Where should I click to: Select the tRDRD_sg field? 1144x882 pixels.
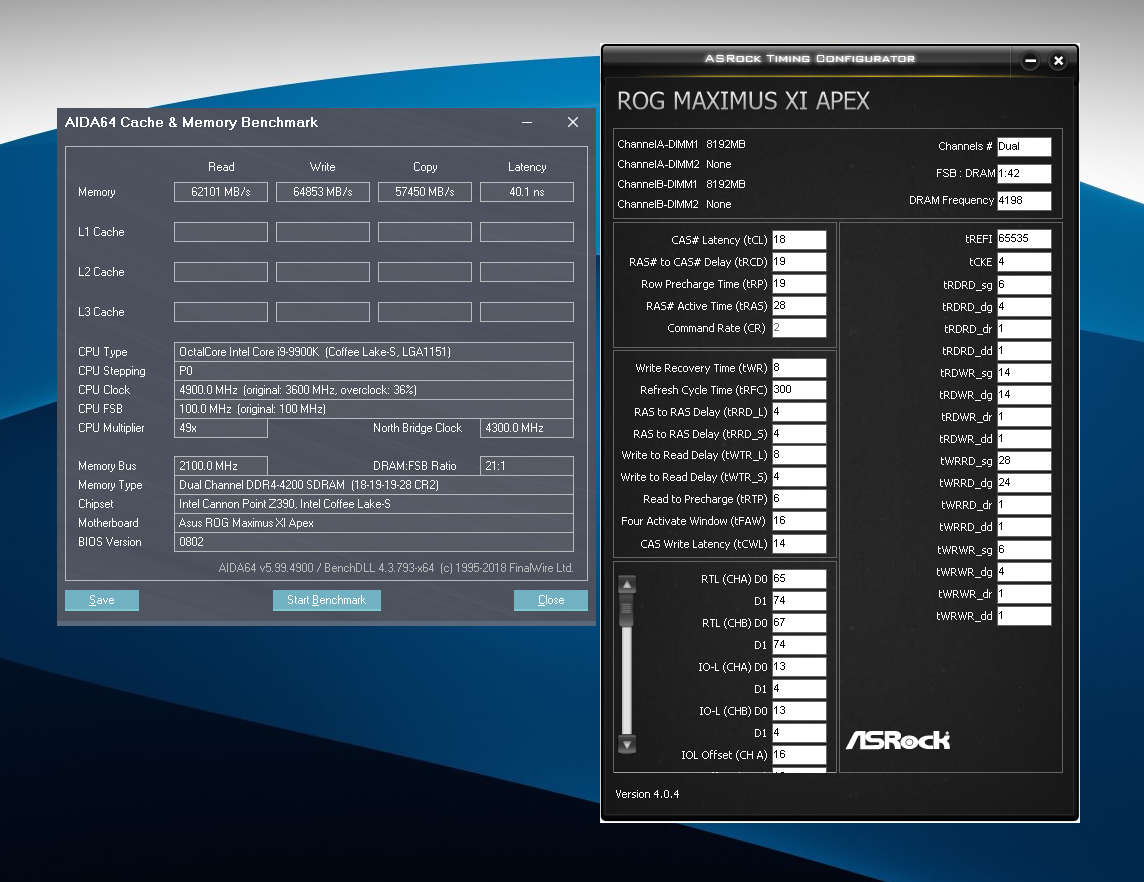[1024, 285]
